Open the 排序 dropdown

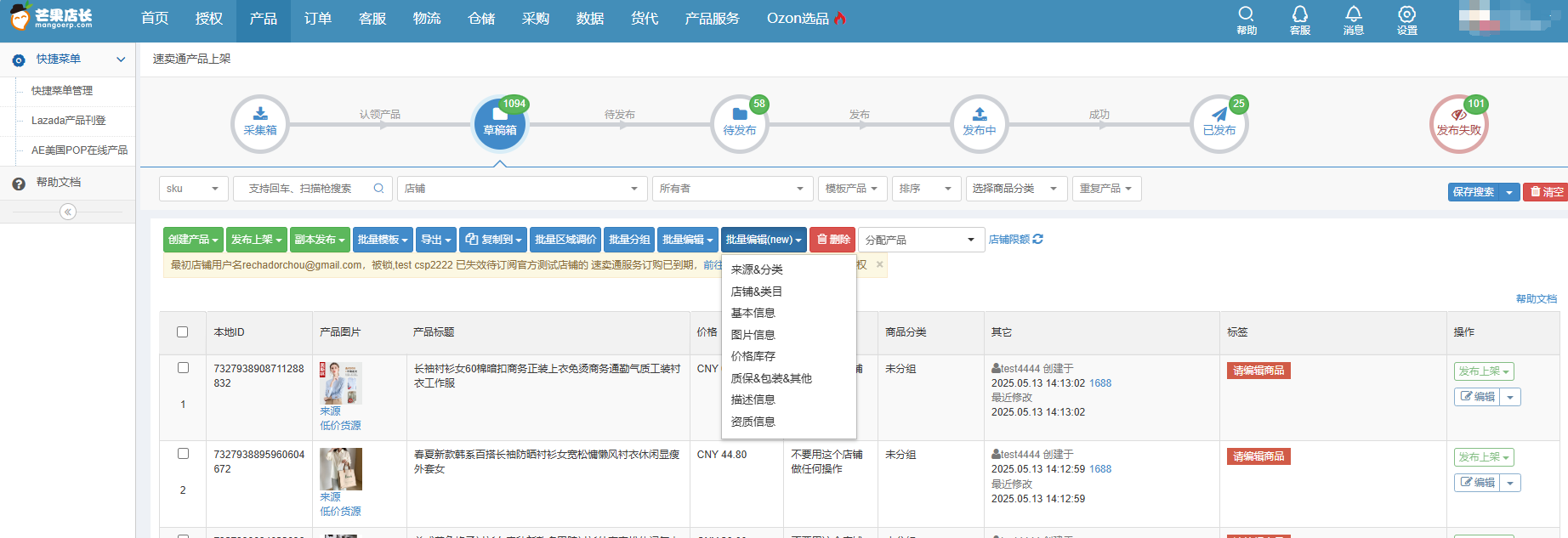(927, 189)
